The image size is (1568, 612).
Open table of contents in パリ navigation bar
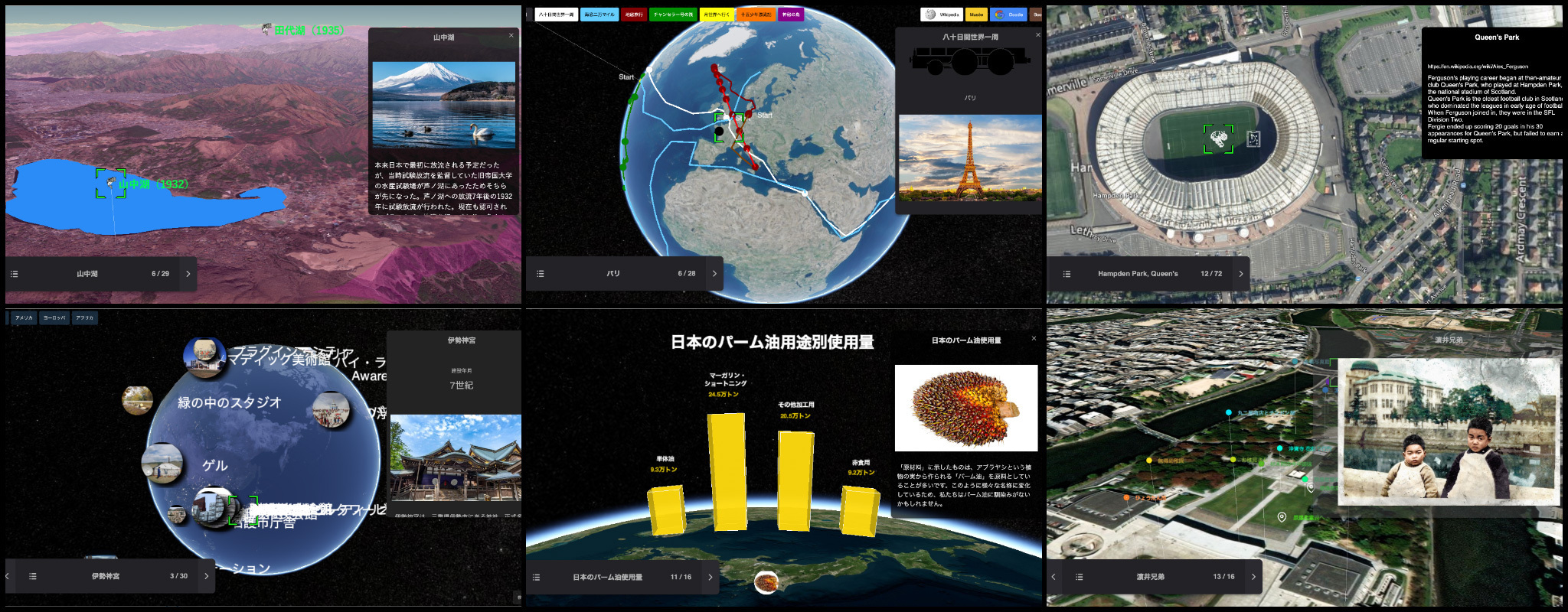click(541, 274)
